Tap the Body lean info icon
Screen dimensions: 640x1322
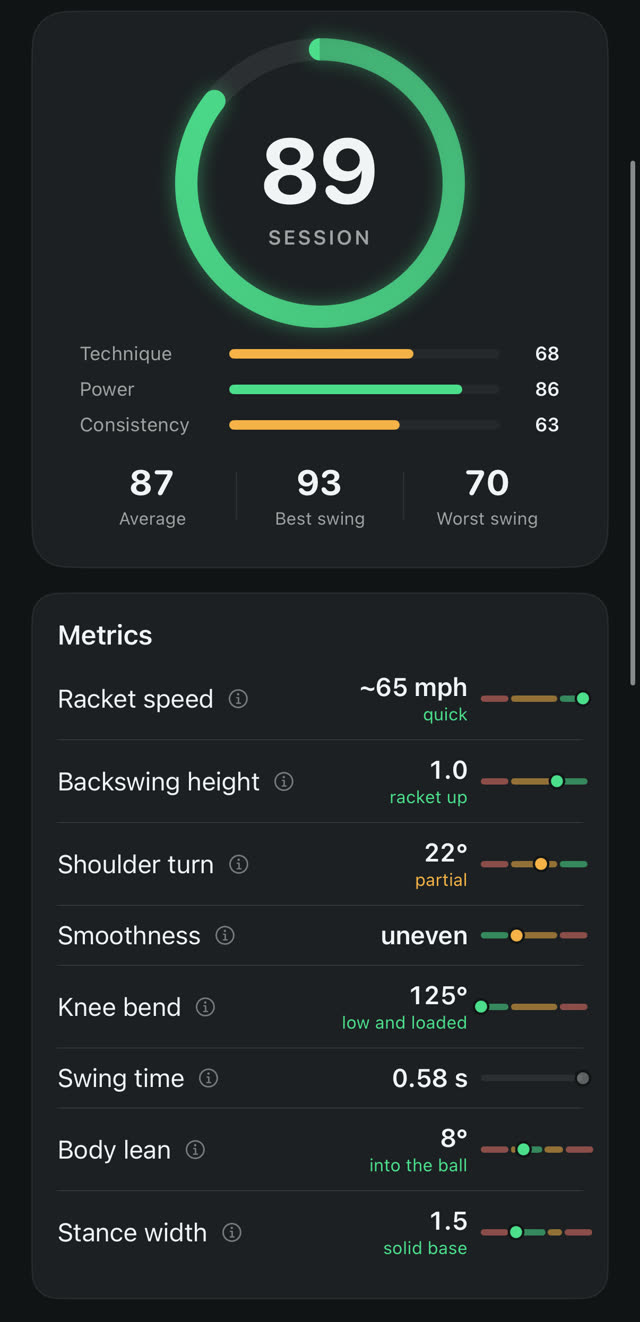[196, 1150]
